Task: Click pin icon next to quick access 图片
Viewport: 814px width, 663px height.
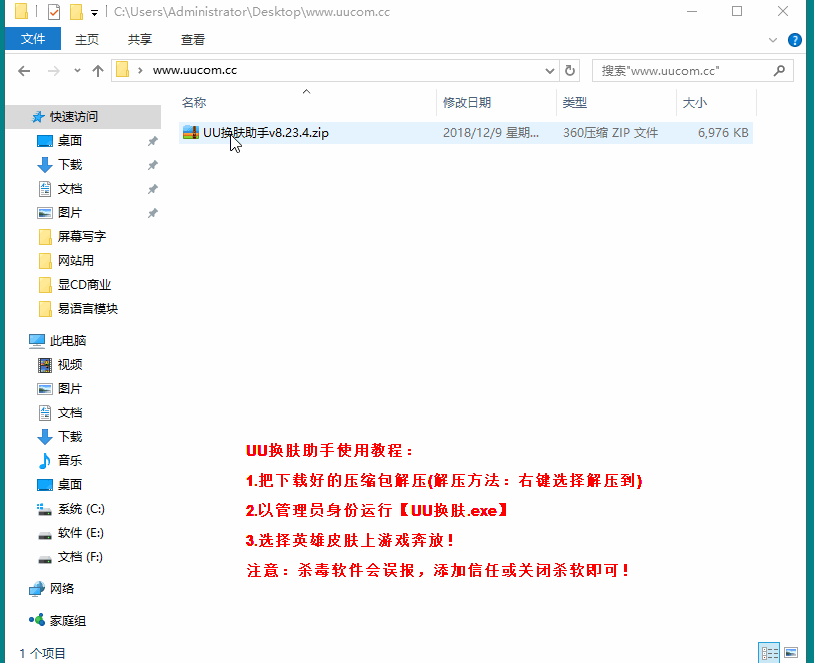Action: (x=153, y=213)
